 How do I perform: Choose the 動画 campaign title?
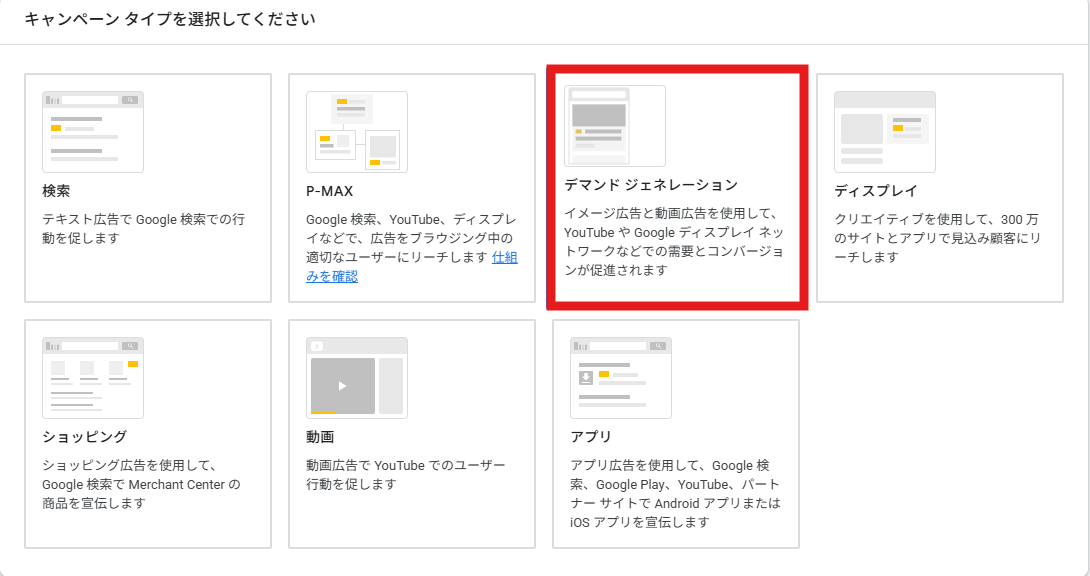pos(320,436)
